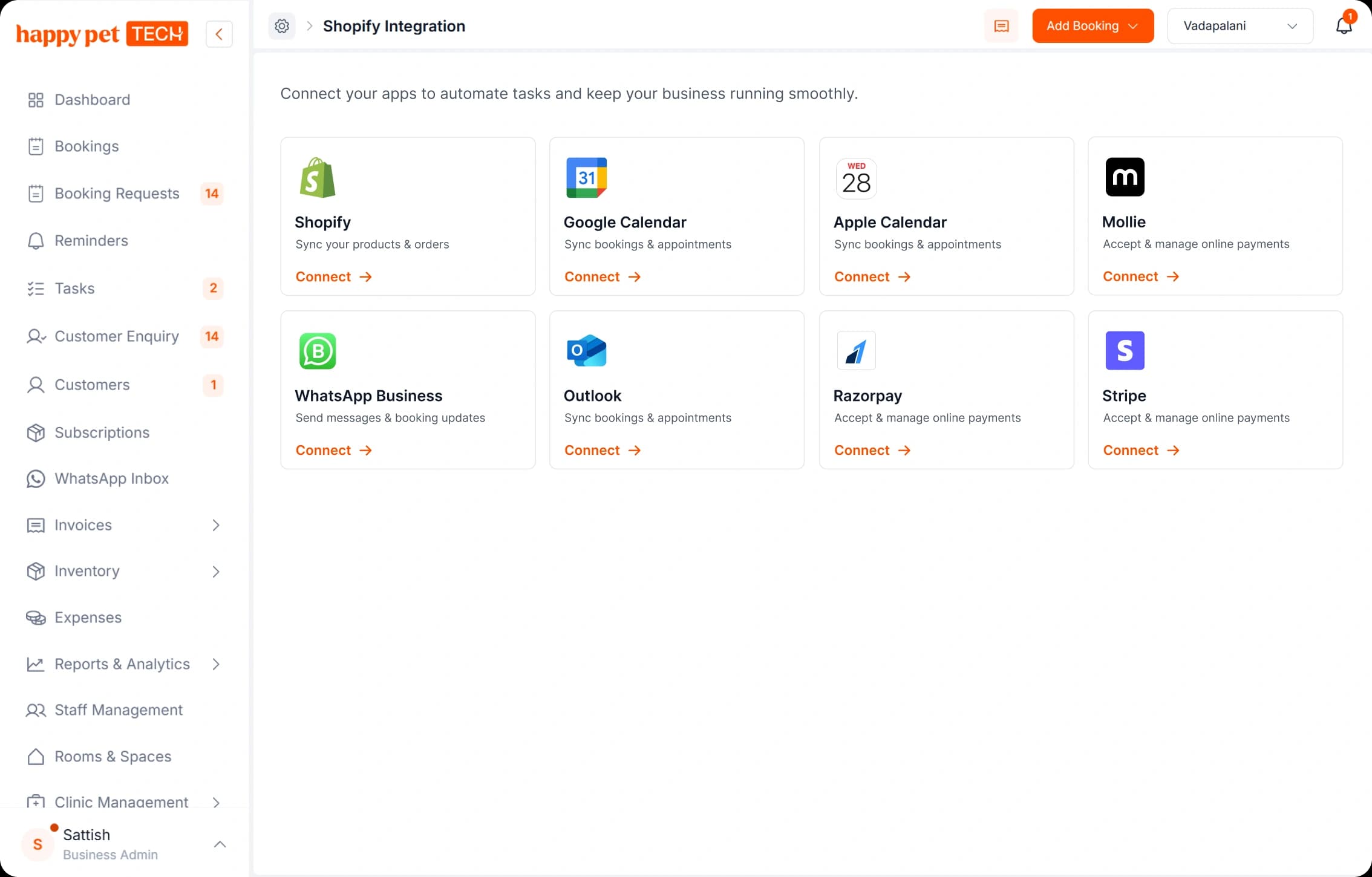Open settings via the gear breadcrumb icon
This screenshot has height=877, width=1372.
[282, 26]
